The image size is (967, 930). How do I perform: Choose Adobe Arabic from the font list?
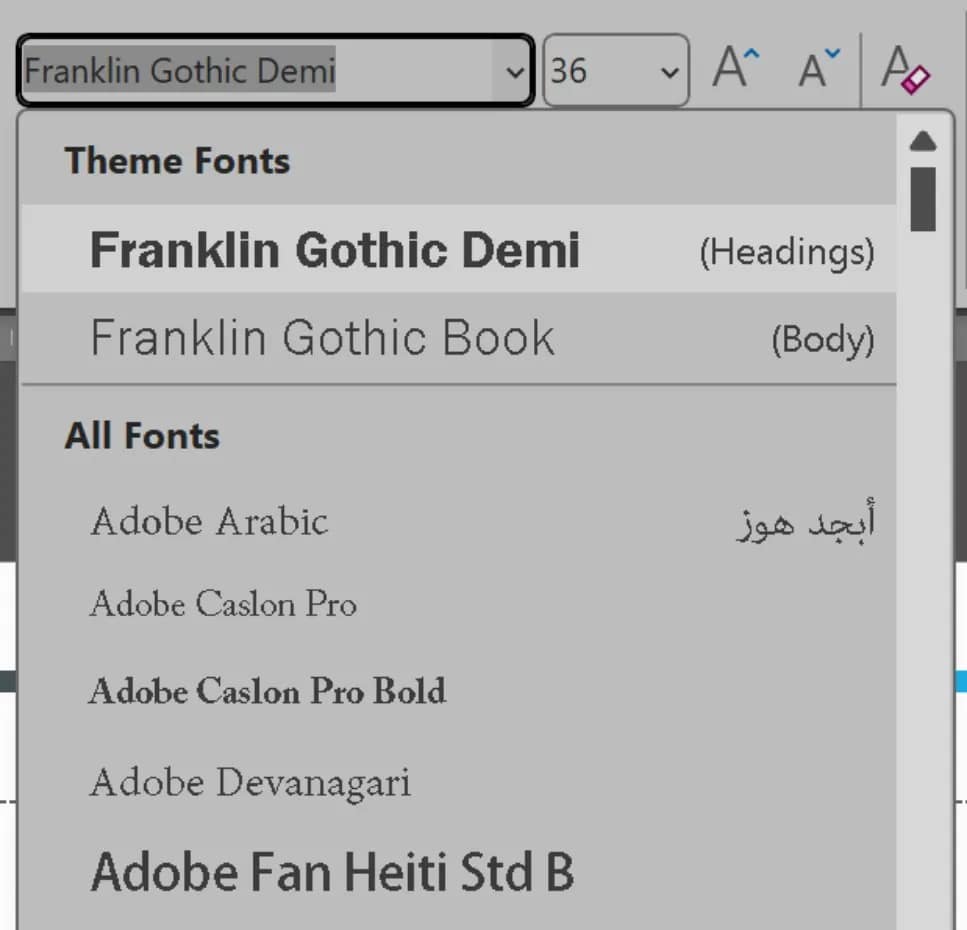[x=209, y=521]
